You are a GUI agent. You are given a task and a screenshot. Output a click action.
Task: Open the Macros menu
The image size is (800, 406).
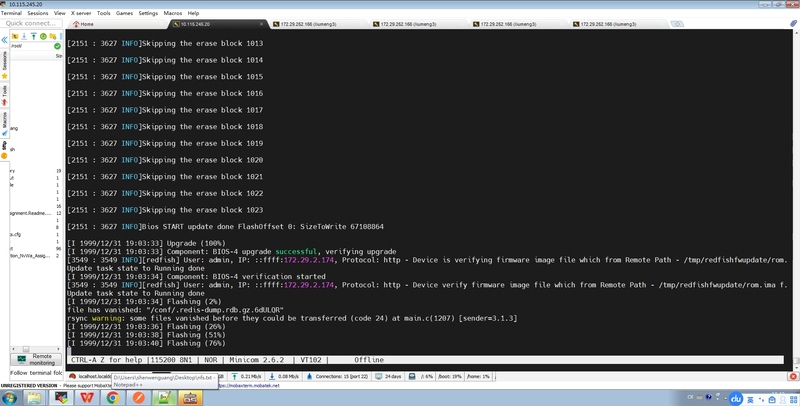point(173,13)
